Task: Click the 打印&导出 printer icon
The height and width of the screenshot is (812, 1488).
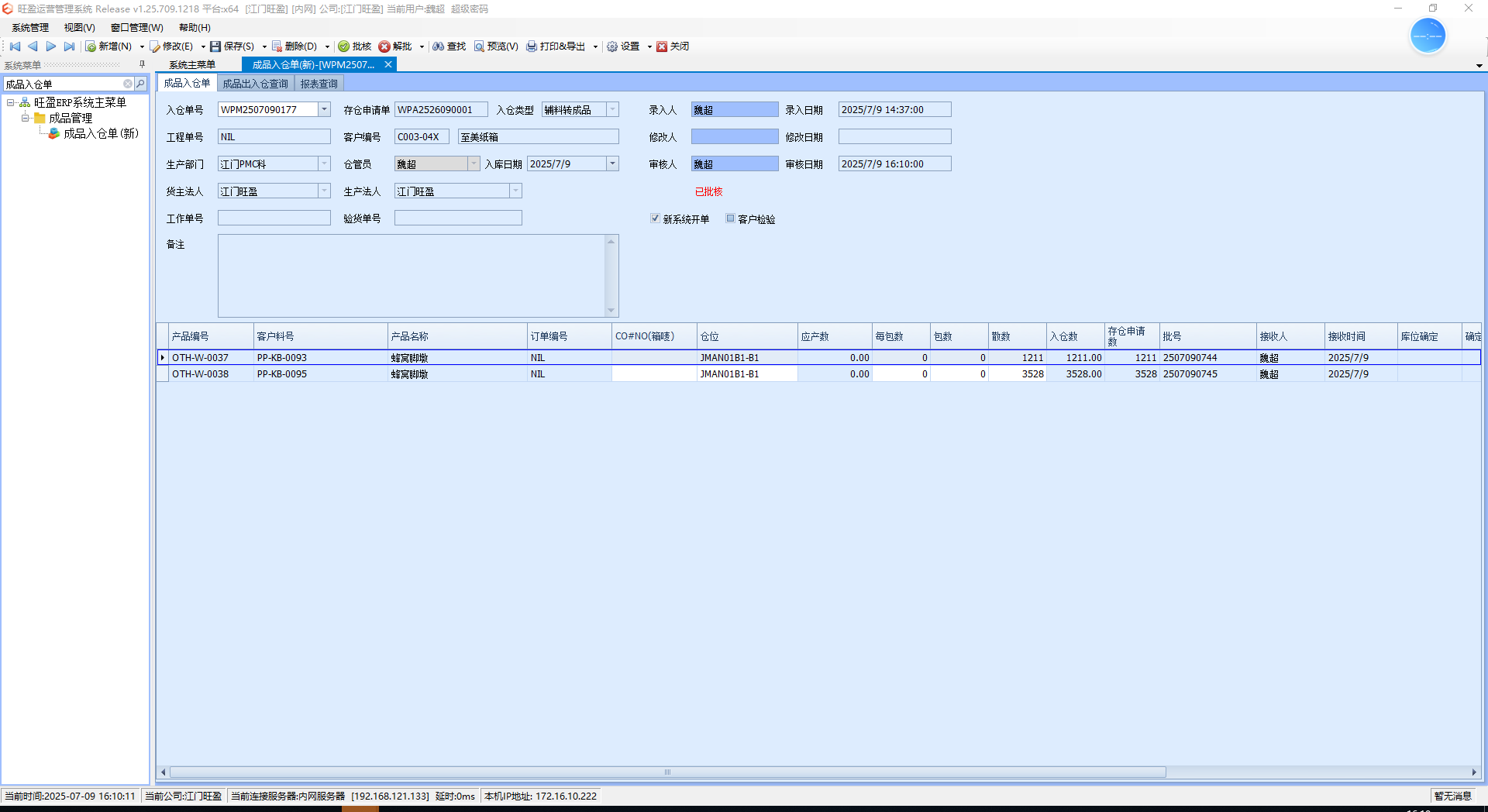Action: [532, 46]
